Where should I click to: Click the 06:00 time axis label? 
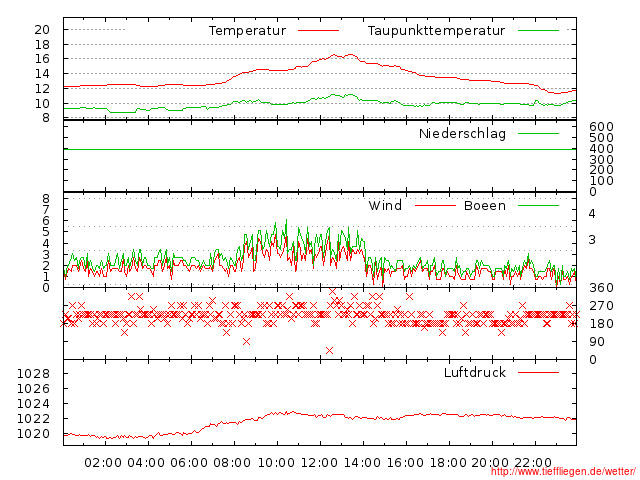[189, 463]
